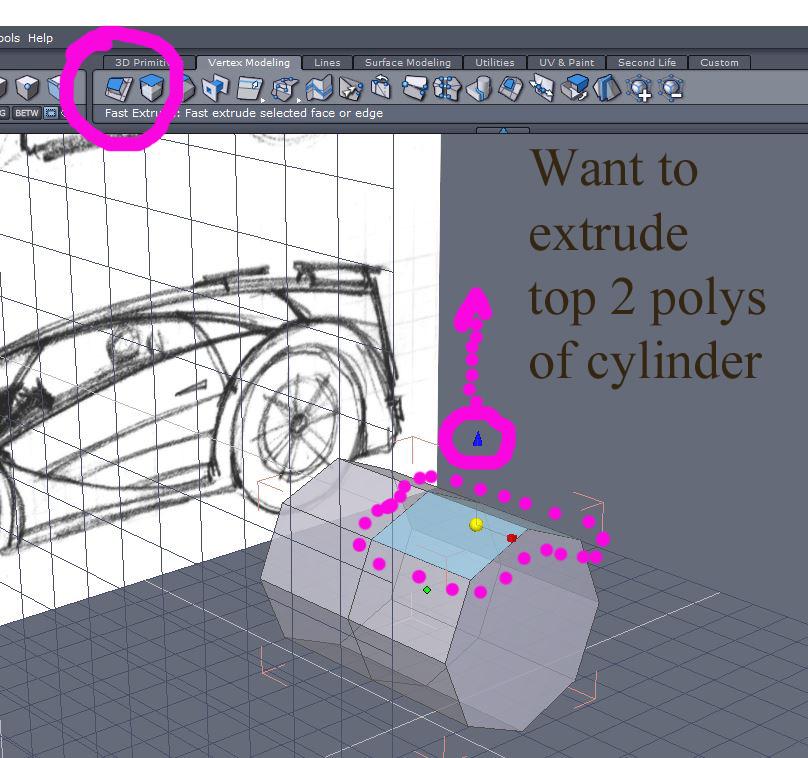
Task: Click the connect edges arrows icon
Action: (x=543, y=88)
